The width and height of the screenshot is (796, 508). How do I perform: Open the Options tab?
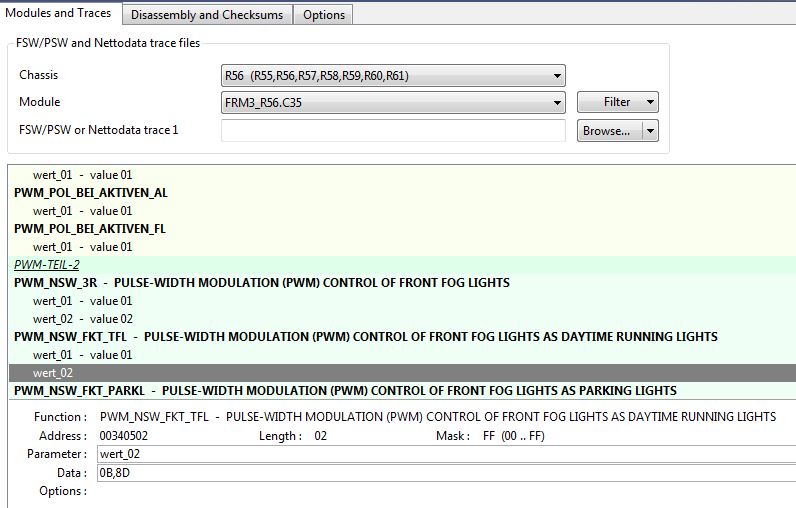[324, 14]
